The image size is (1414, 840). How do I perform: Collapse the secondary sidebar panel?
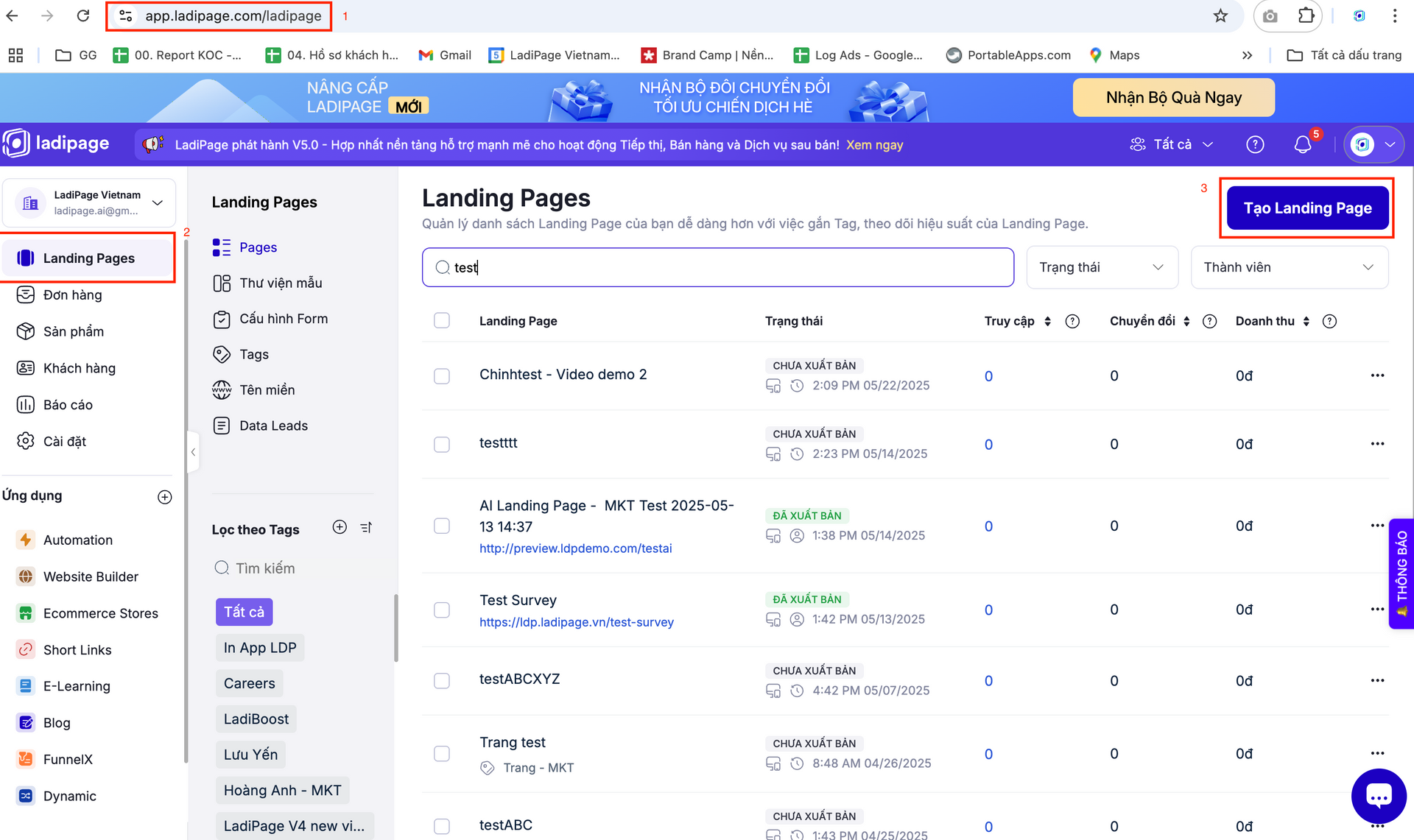(193, 452)
